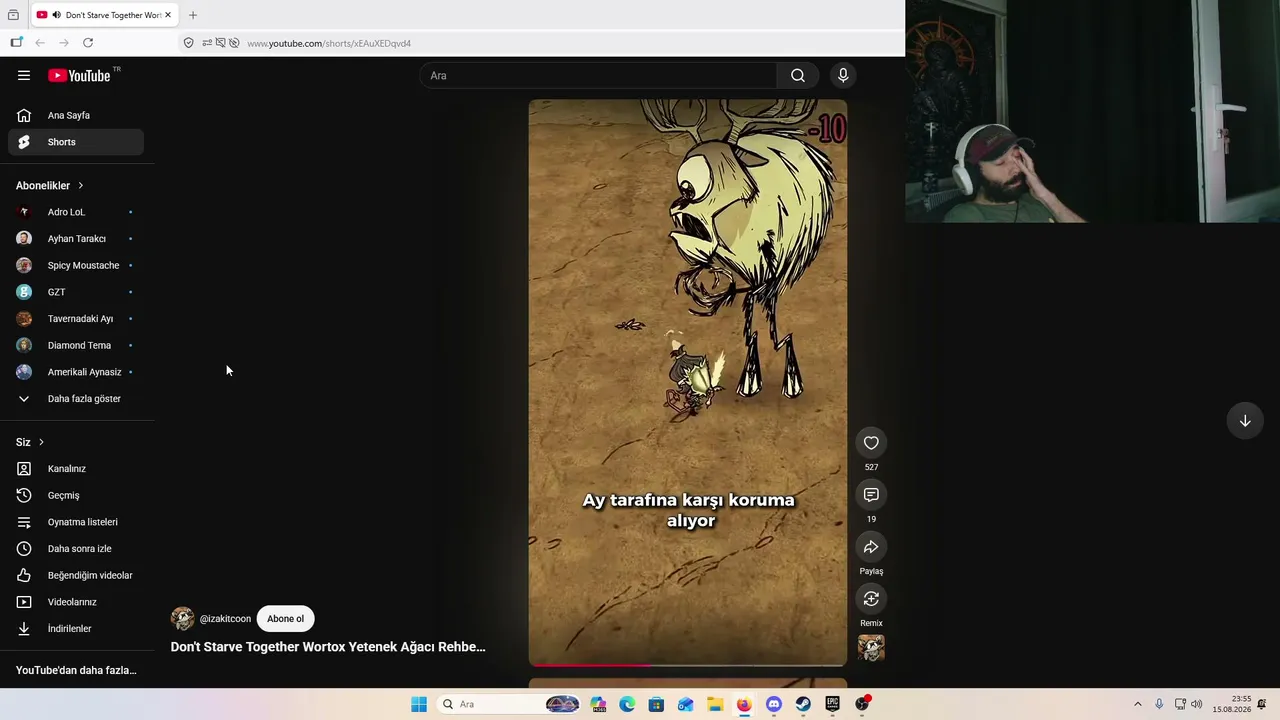Go forward in browser history
This screenshot has width=1280, height=720.
click(x=64, y=43)
